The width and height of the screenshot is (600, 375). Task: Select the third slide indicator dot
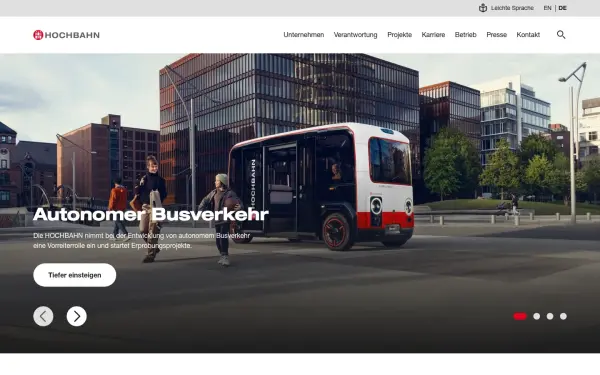pos(550,316)
